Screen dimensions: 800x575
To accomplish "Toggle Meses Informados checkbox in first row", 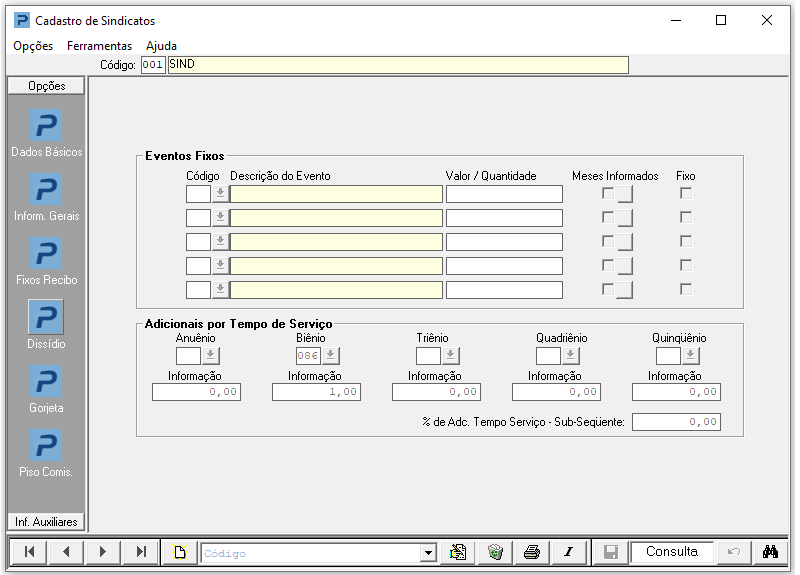I will pyautogui.click(x=607, y=193).
